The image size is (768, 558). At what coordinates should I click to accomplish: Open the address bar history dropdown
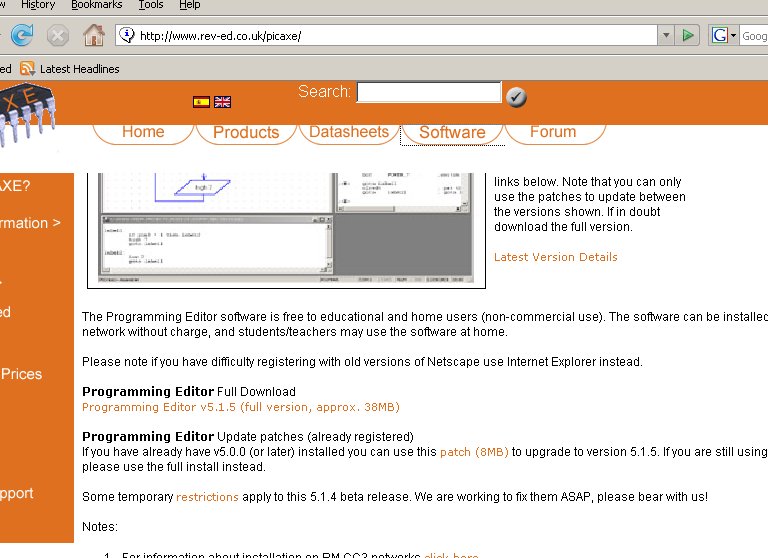666,35
